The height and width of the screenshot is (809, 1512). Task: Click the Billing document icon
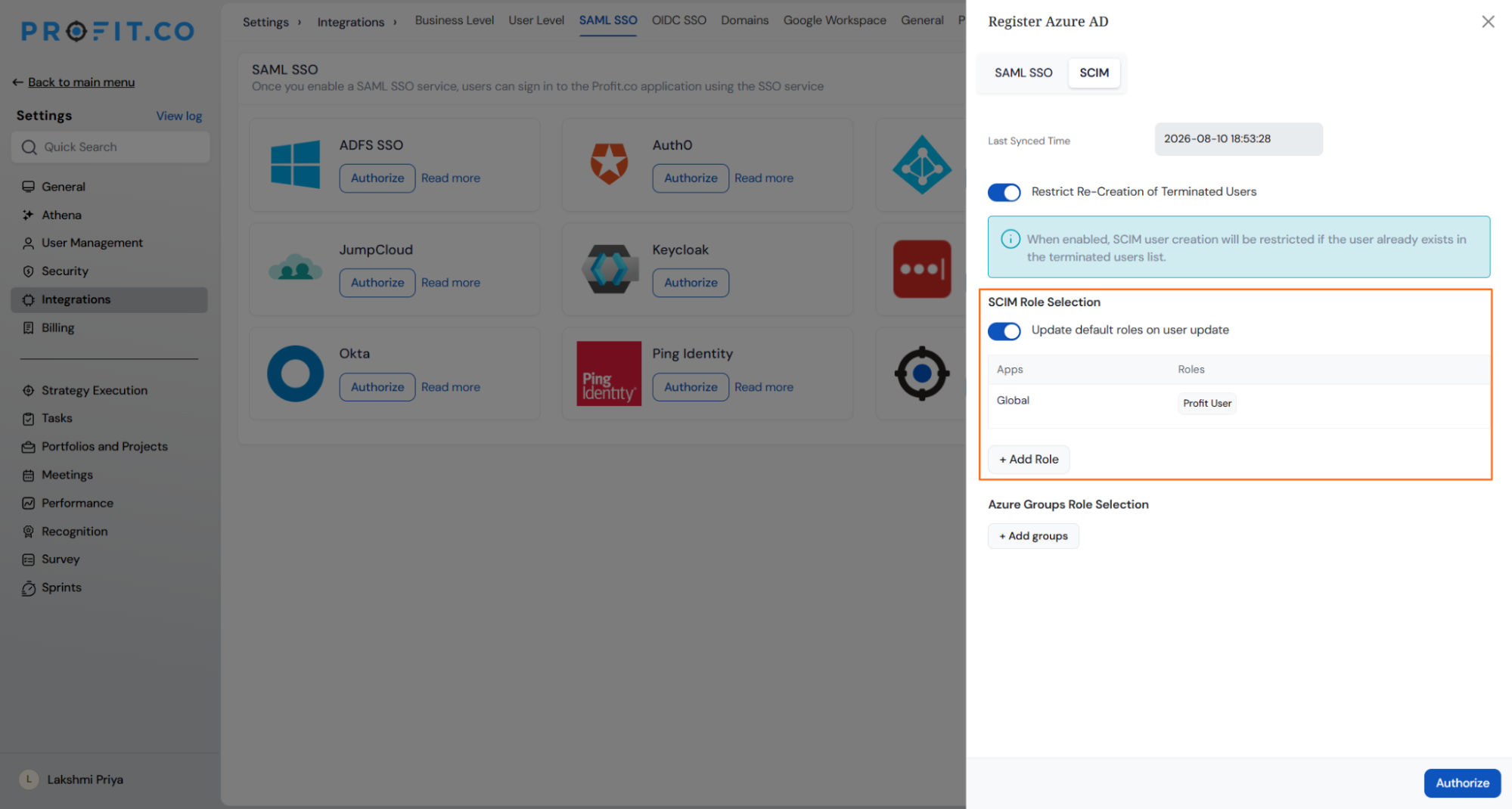point(28,328)
